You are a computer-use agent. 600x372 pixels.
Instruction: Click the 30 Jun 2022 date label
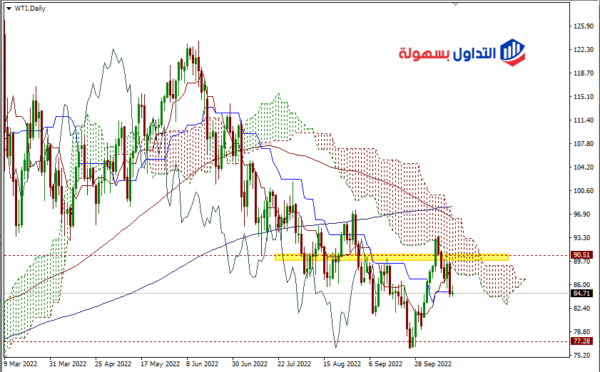249,364
